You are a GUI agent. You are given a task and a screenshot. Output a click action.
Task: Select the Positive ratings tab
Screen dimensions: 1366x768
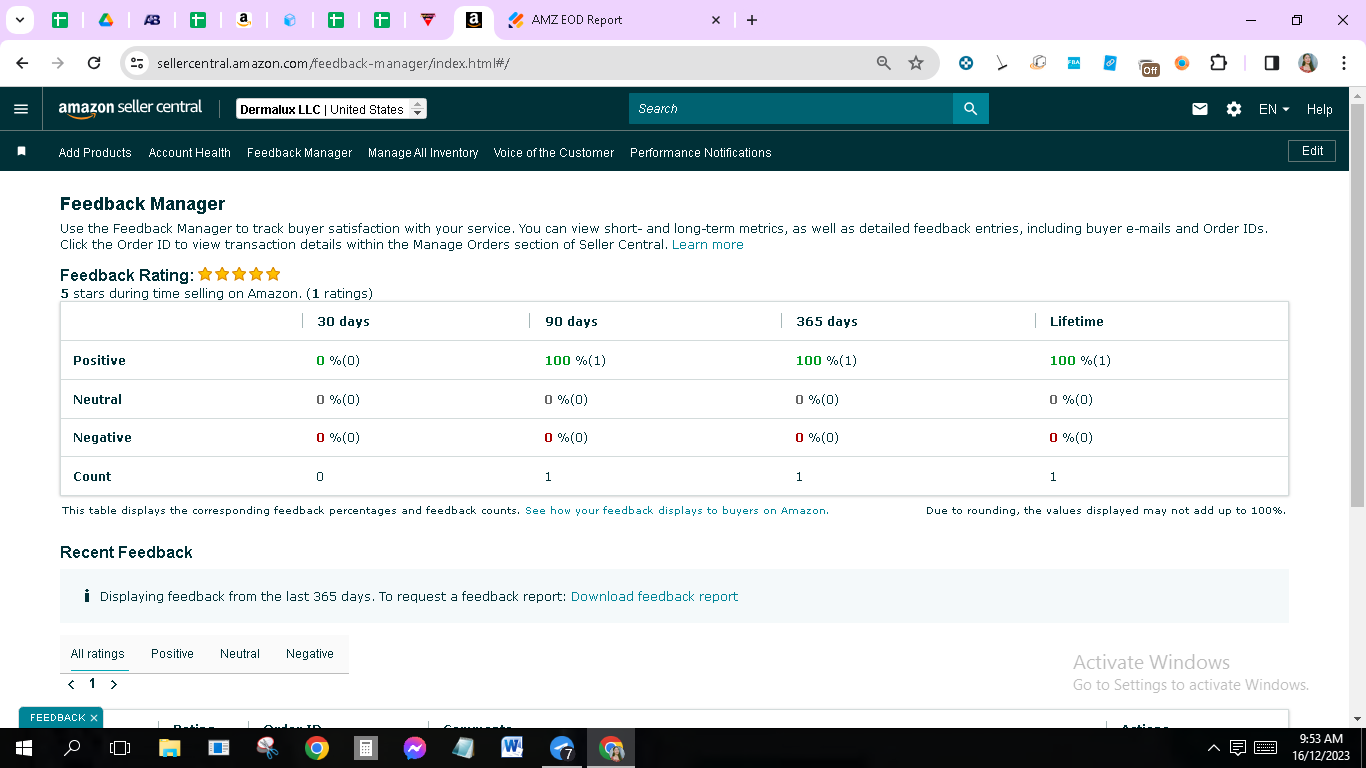pos(172,654)
